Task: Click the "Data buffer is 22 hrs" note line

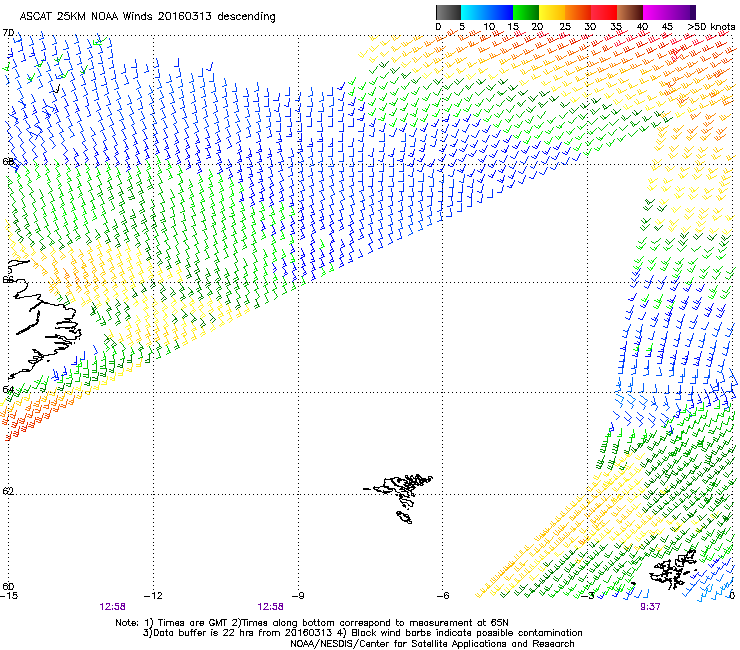Action: [x=362, y=633]
